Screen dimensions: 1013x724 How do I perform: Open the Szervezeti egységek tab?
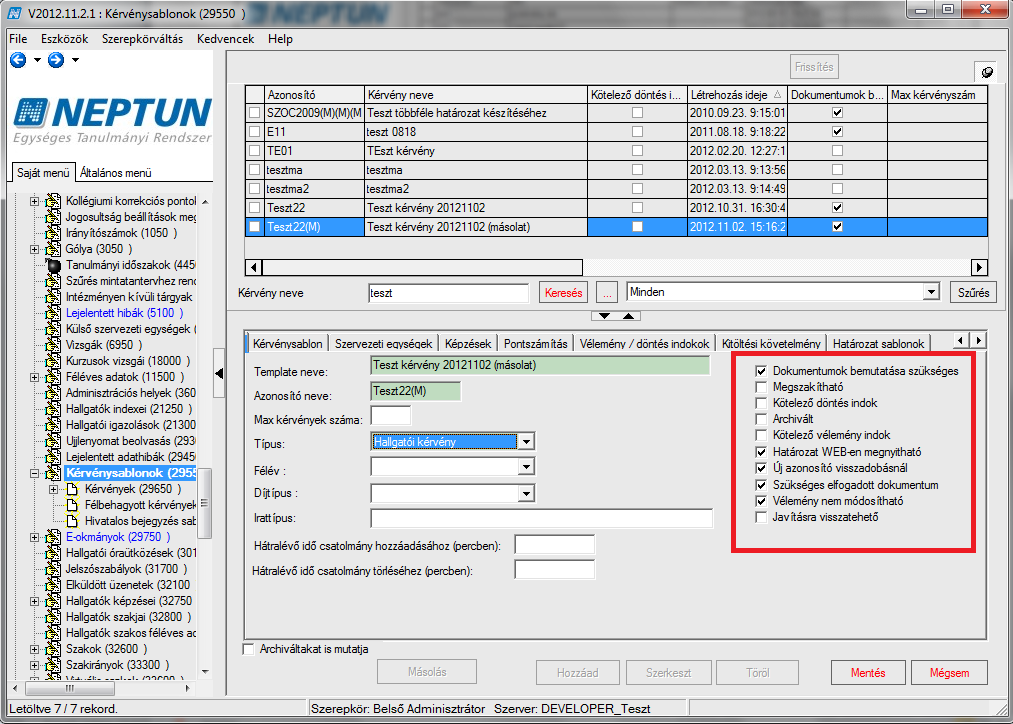[384, 344]
